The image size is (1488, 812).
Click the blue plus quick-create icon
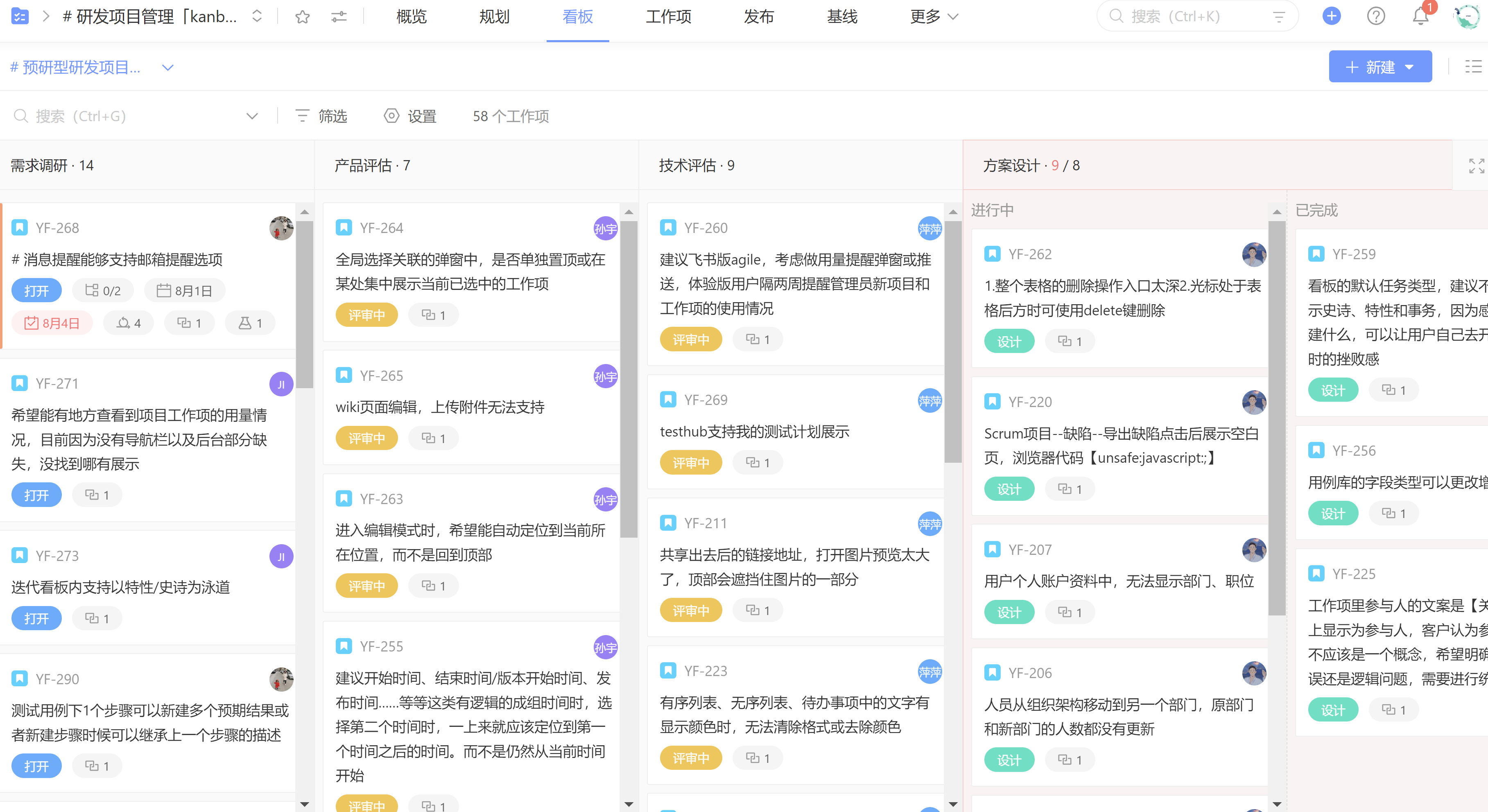(x=1332, y=16)
